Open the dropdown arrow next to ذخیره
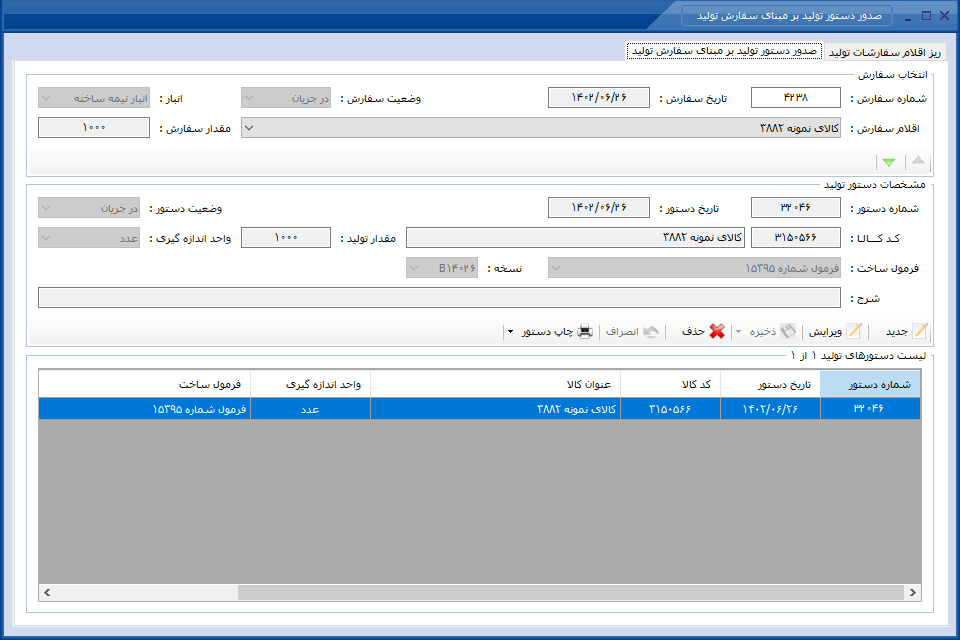Image resolution: width=960 pixels, height=640 pixels. 738,332
